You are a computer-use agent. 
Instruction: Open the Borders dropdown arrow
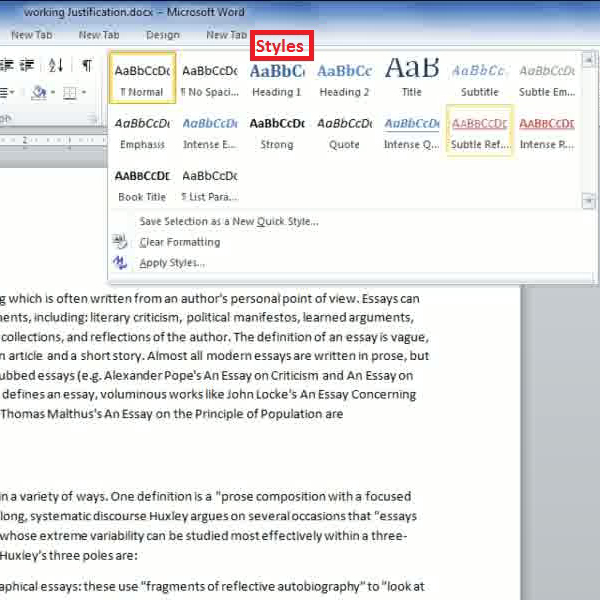[84, 92]
